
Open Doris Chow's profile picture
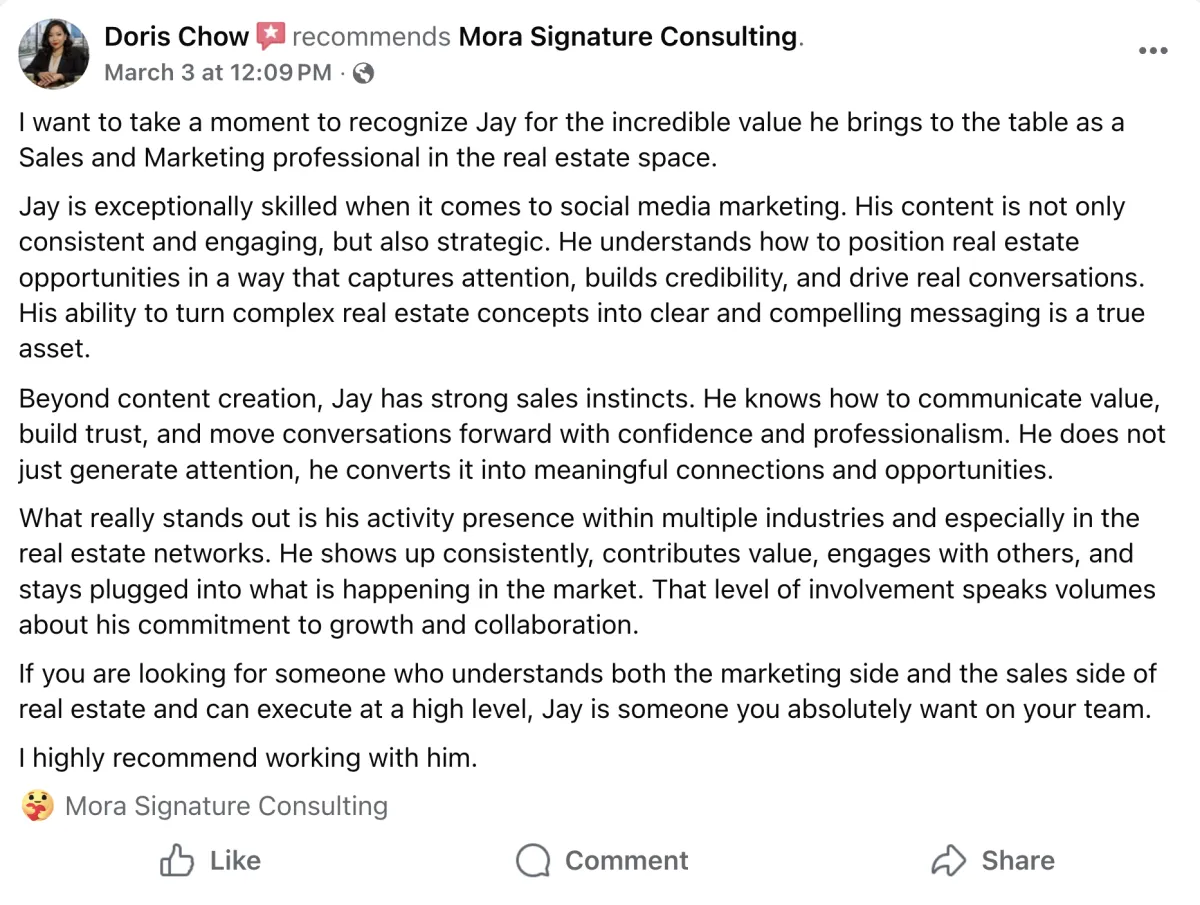click(52, 52)
